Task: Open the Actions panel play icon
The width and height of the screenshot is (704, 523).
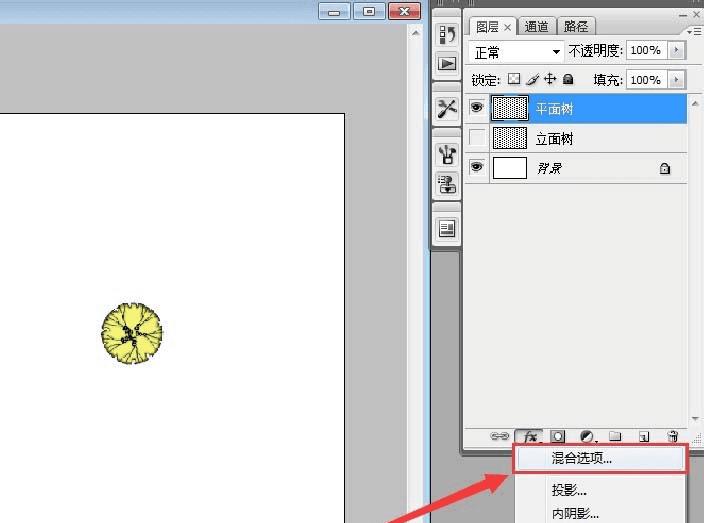Action: click(x=447, y=63)
